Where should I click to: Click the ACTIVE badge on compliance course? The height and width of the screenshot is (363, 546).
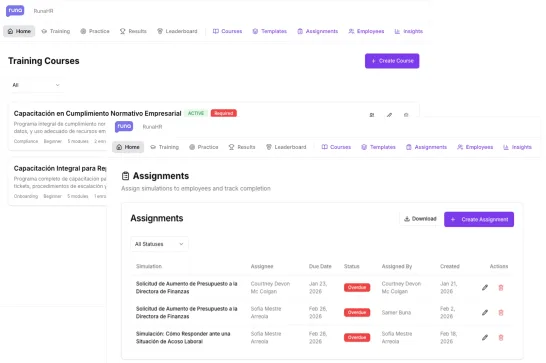point(196,113)
